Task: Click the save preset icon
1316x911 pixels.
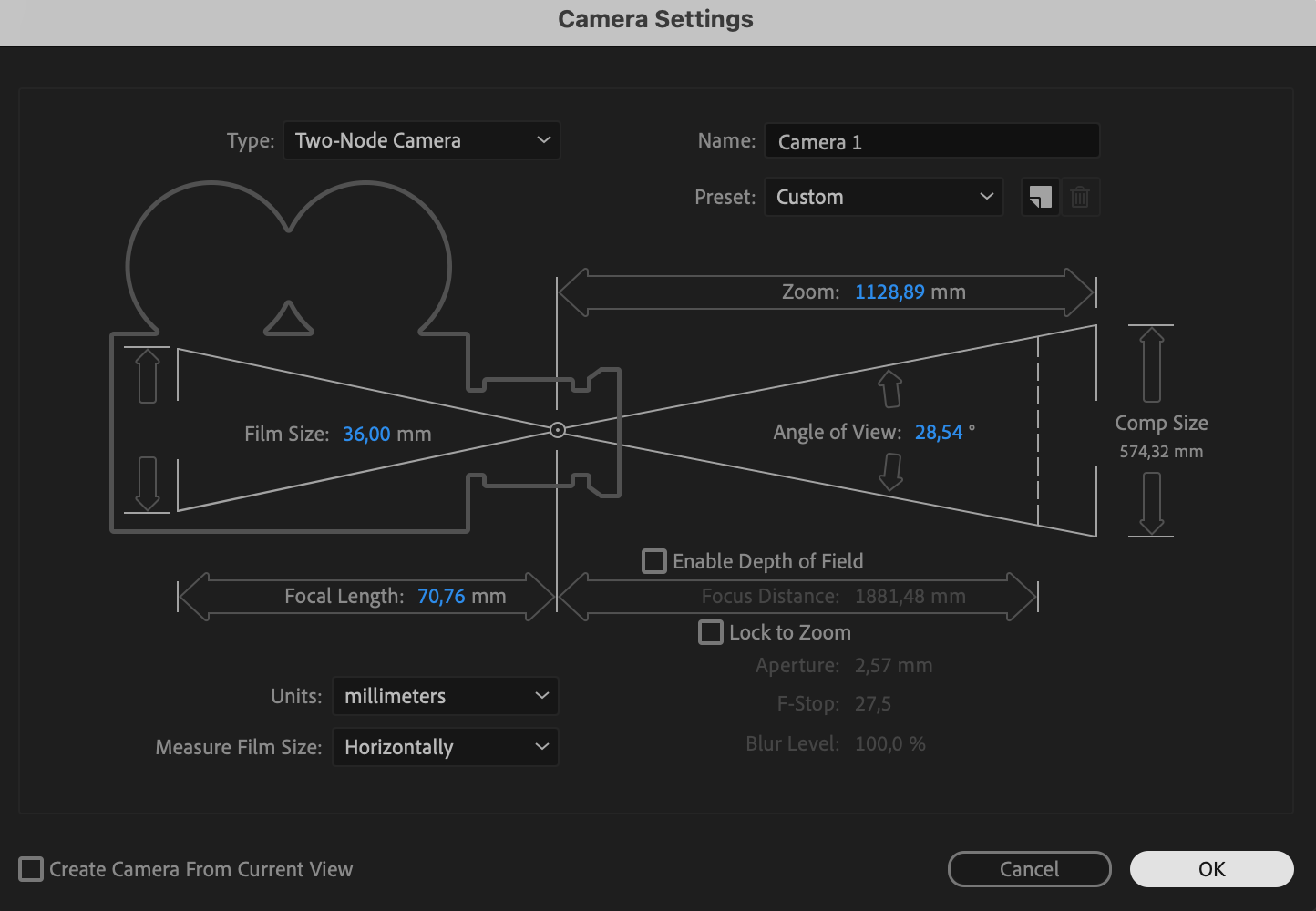Action: pyautogui.click(x=1040, y=197)
